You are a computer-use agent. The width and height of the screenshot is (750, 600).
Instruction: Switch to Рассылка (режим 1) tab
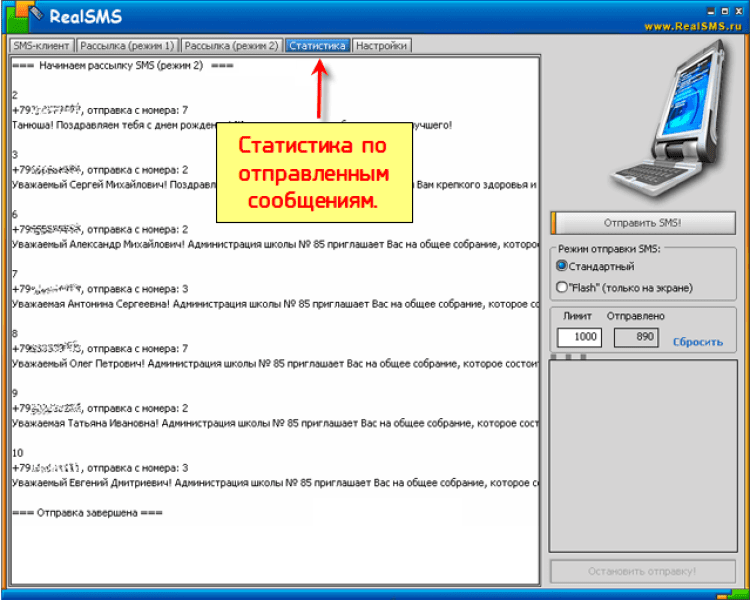tap(127, 45)
